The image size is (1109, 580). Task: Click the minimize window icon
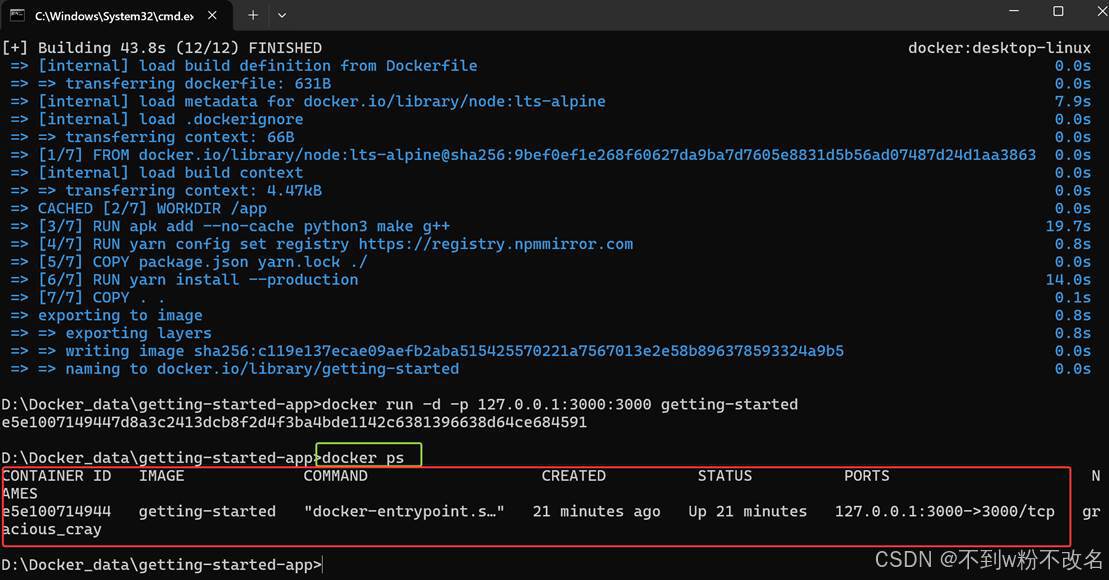pos(1013,11)
